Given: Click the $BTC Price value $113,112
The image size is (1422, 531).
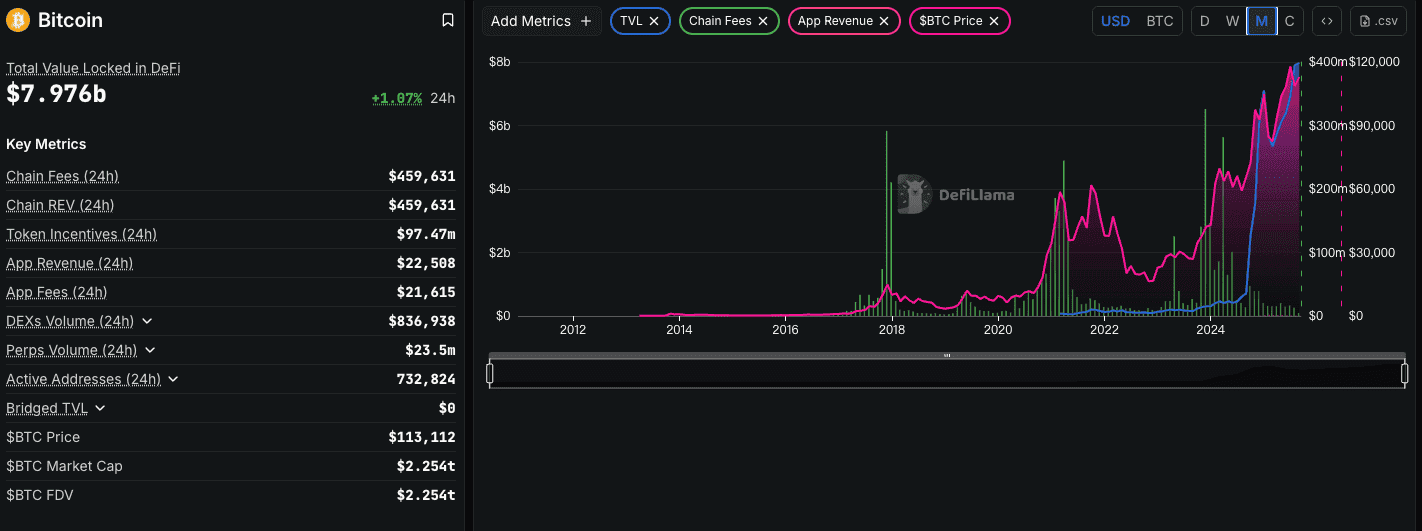Looking at the screenshot, I should coord(422,437).
